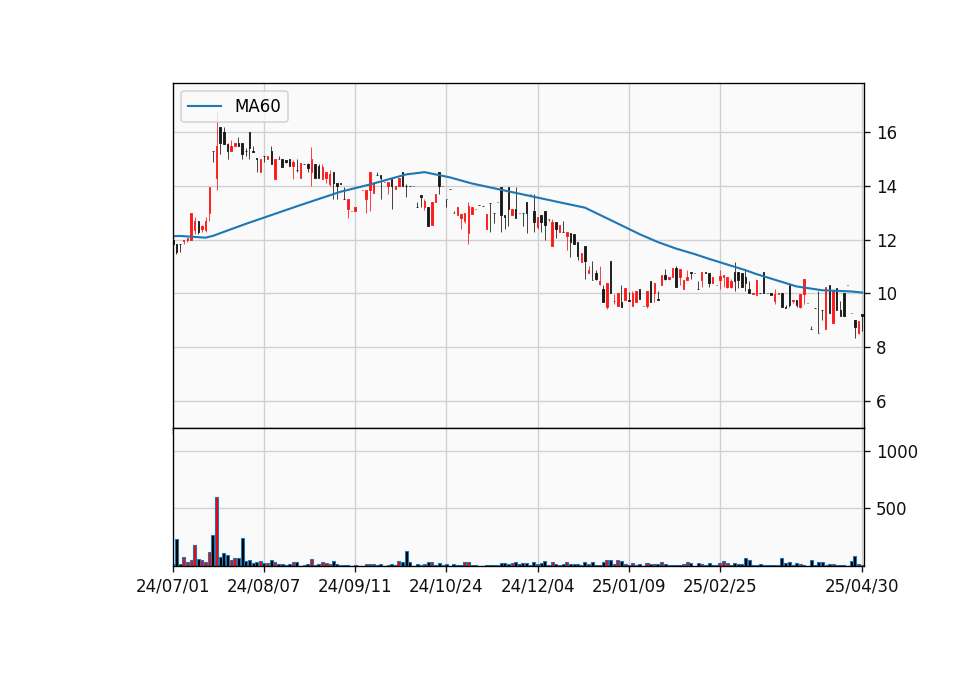Click the volume axis value 500
Viewport: 960px width, 690px height.
coord(892,509)
